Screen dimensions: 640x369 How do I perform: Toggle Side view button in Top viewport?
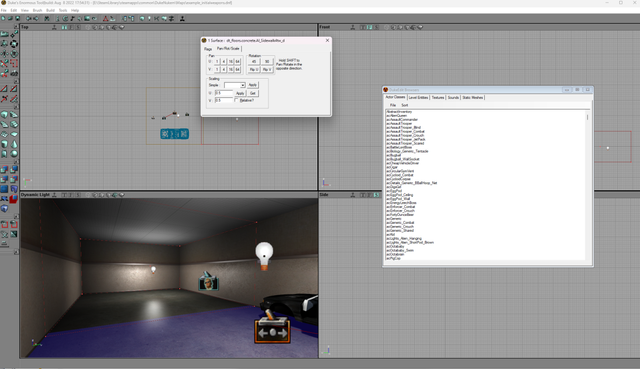click(78, 27)
